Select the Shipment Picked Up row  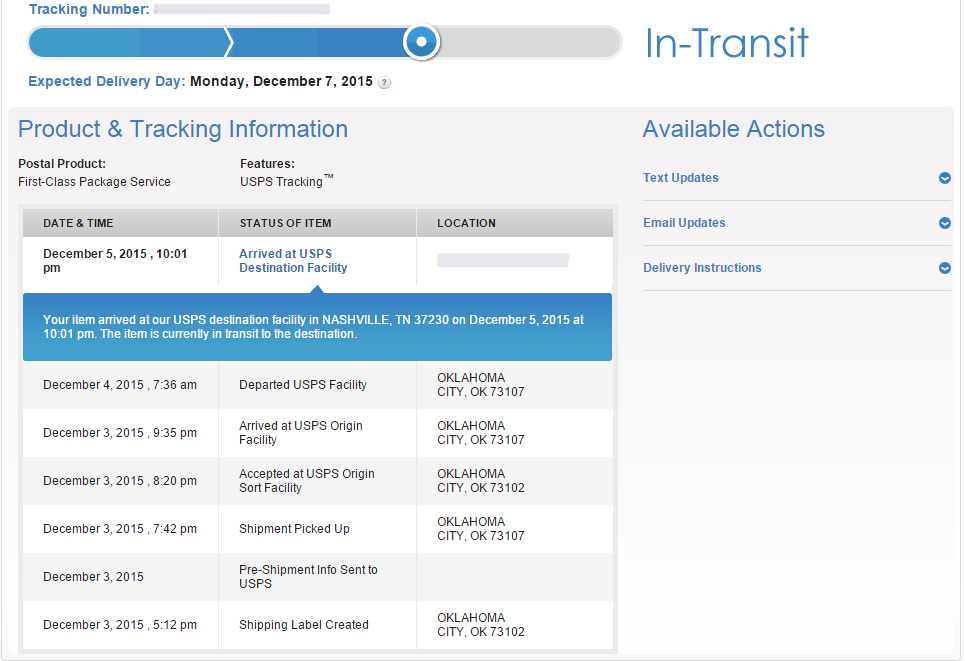point(318,529)
